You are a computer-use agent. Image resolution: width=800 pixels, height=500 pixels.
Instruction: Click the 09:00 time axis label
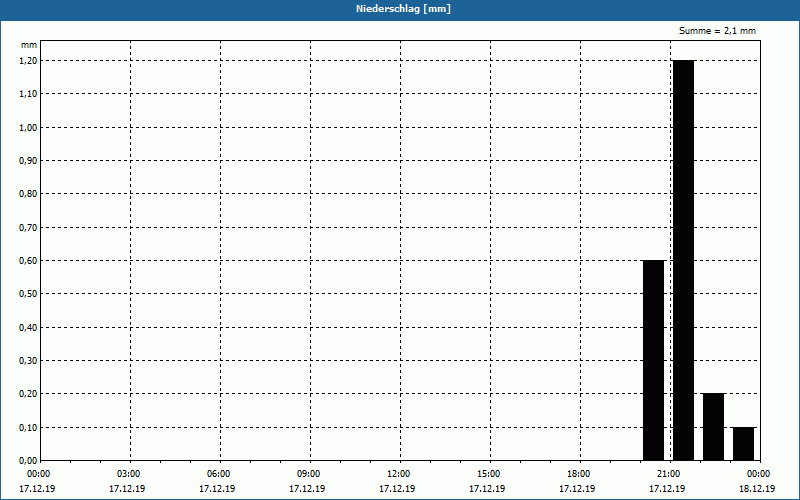point(310,474)
